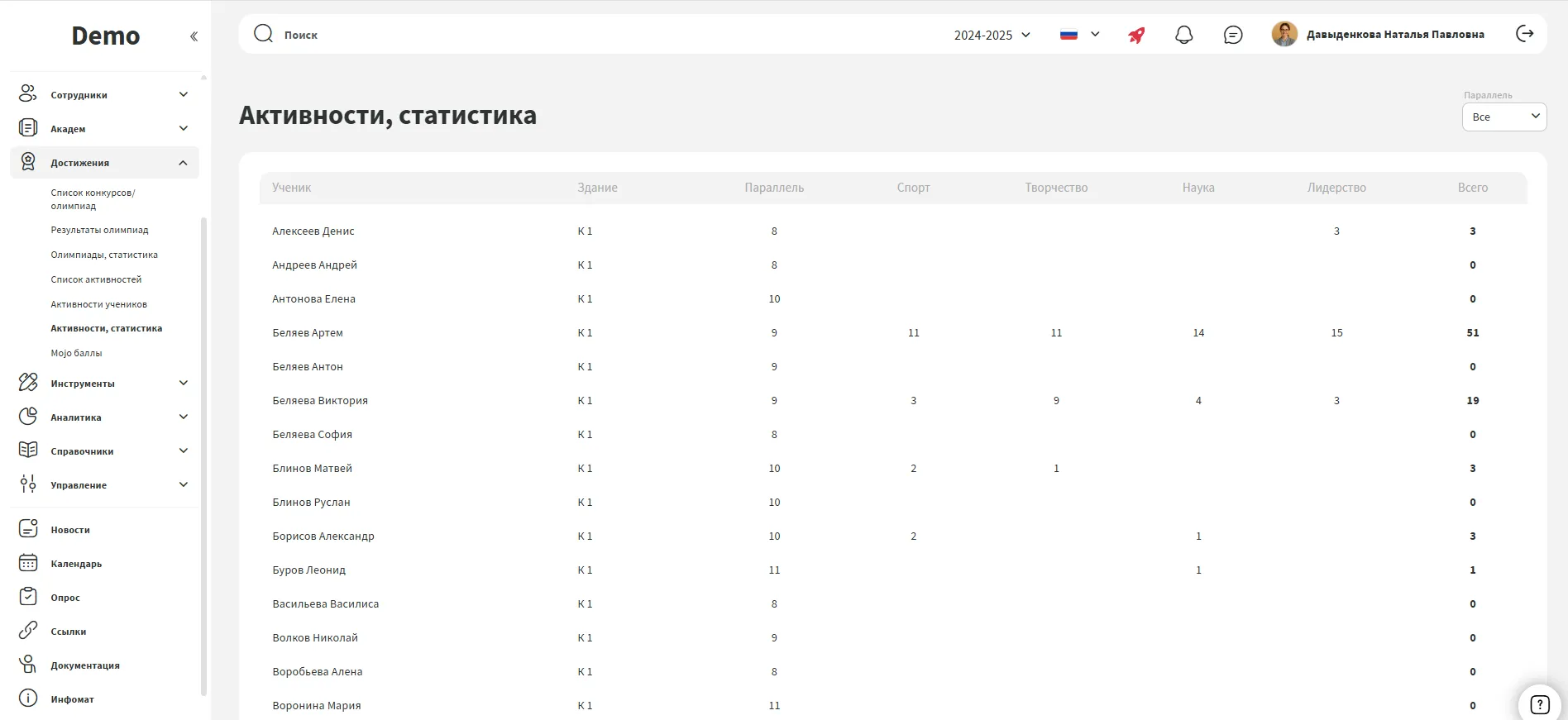The image size is (1568, 720).
Task: Click user name Давыденкова Наталья Павловна
Action: 1394,35
